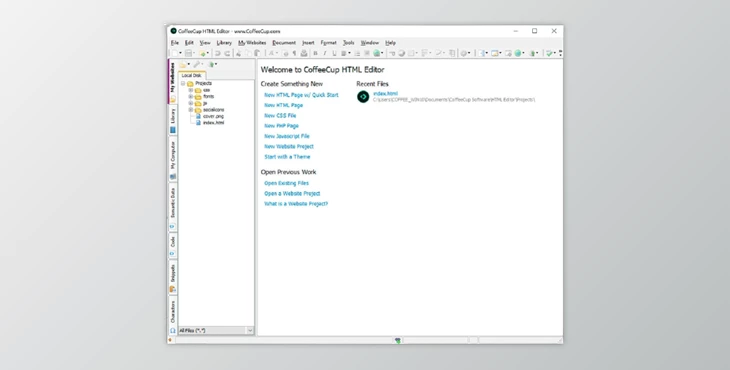
Task: Open the Library menu
Action: coord(224,43)
